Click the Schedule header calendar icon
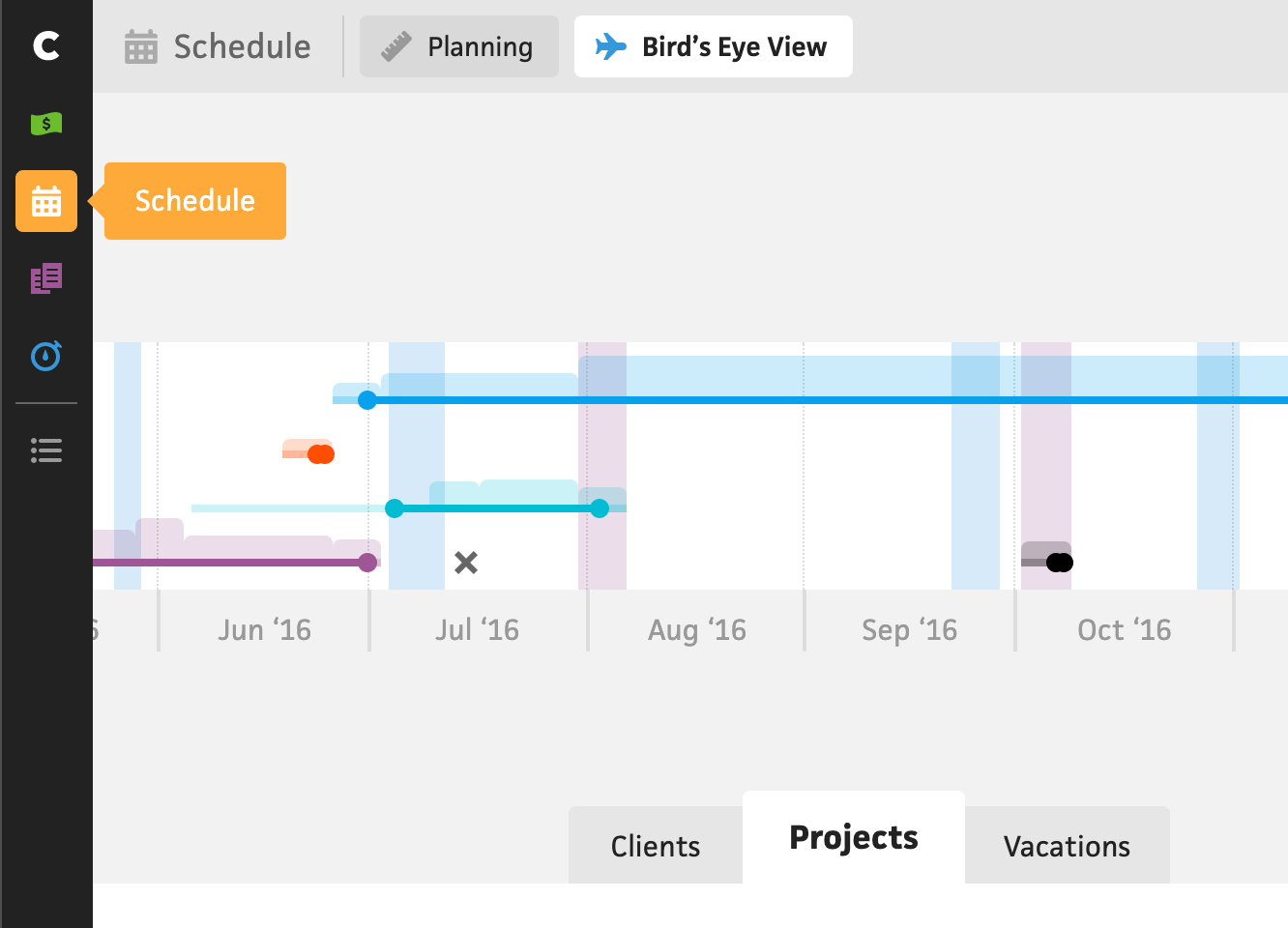 coord(141,46)
